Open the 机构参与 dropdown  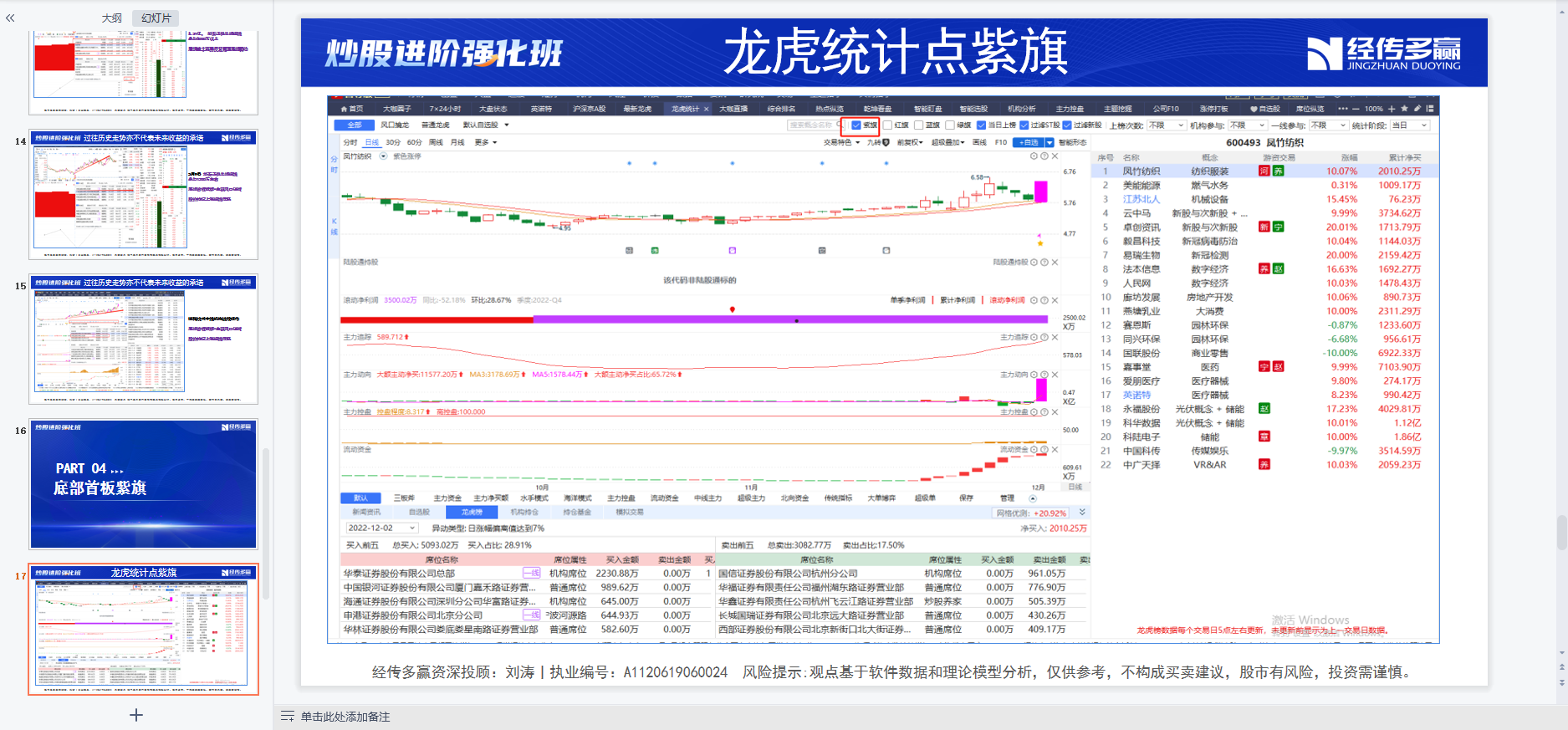coord(1246,125)
